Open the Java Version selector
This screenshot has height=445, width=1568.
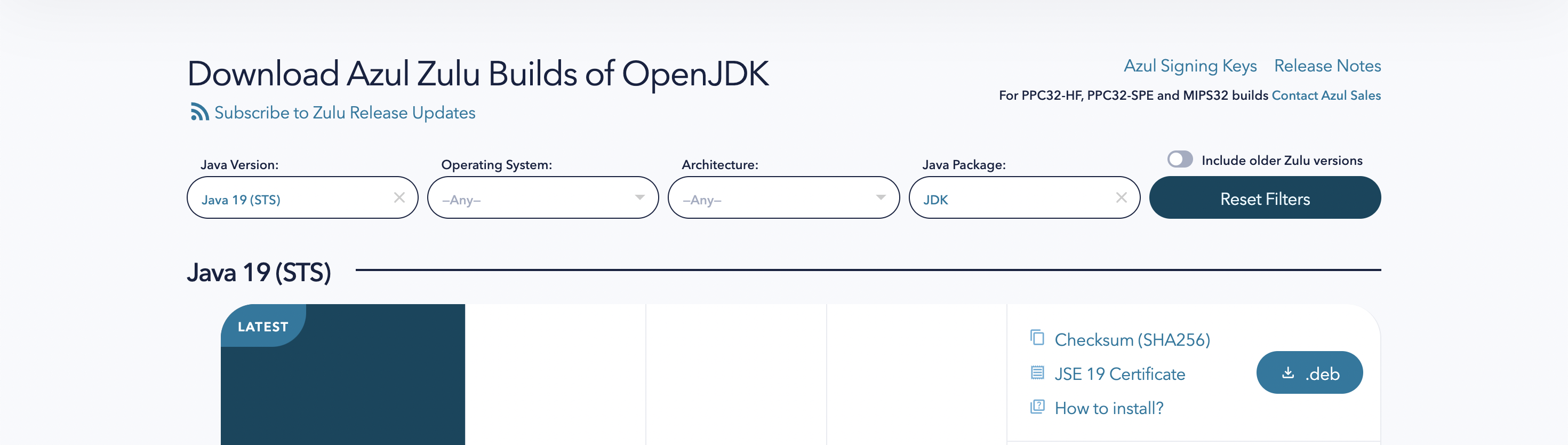pos(302,198)
